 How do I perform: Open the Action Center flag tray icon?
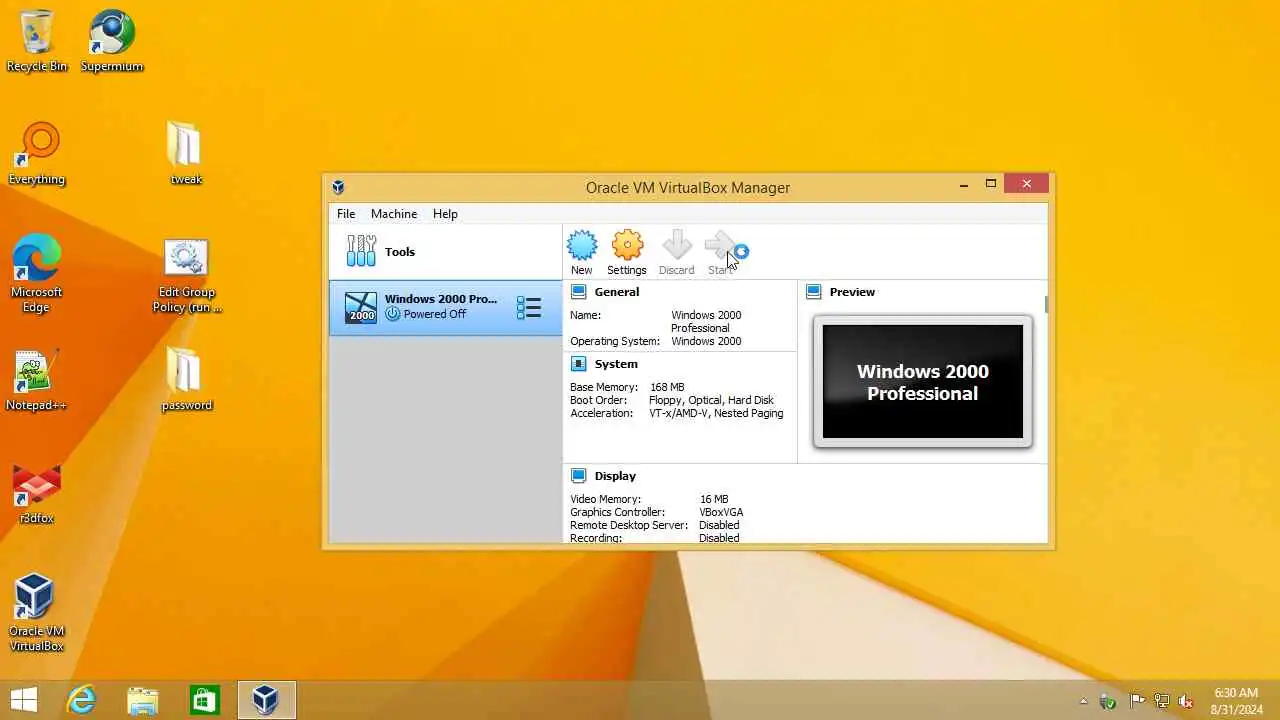tap(1136, 701)
